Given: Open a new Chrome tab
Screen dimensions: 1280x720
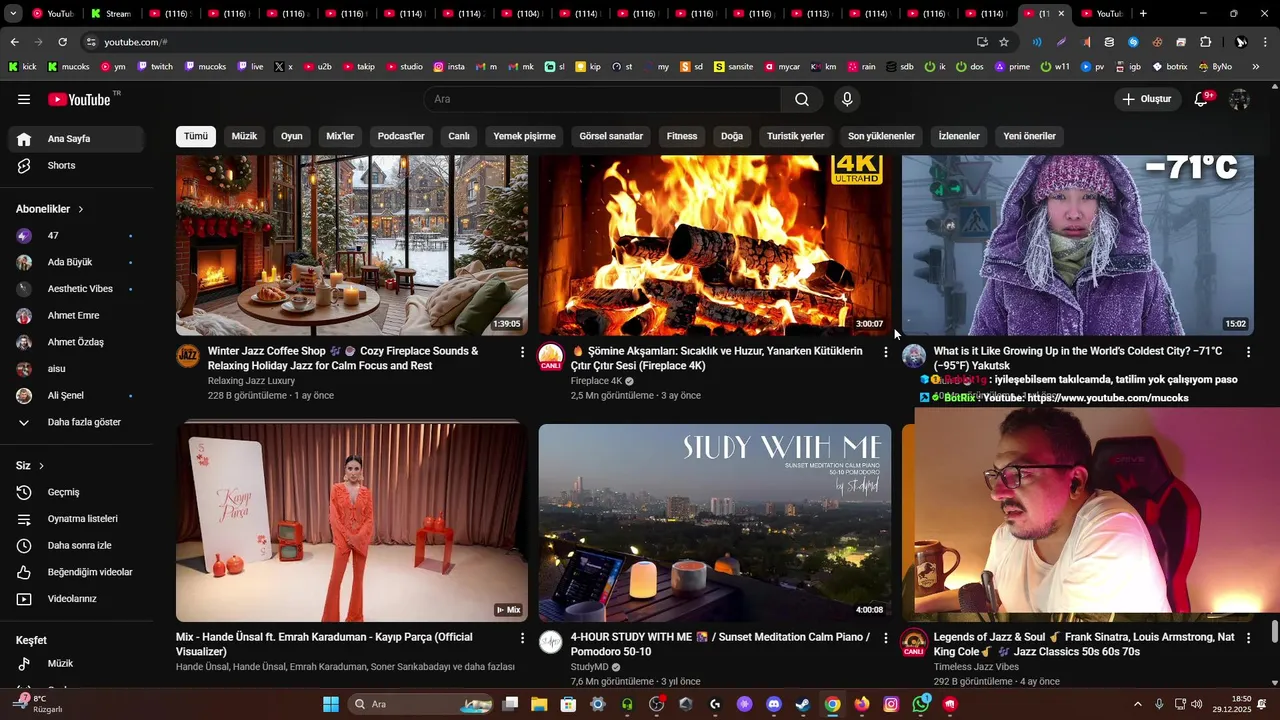Looking at the screenshot, I should click(x=1143, y=14).
